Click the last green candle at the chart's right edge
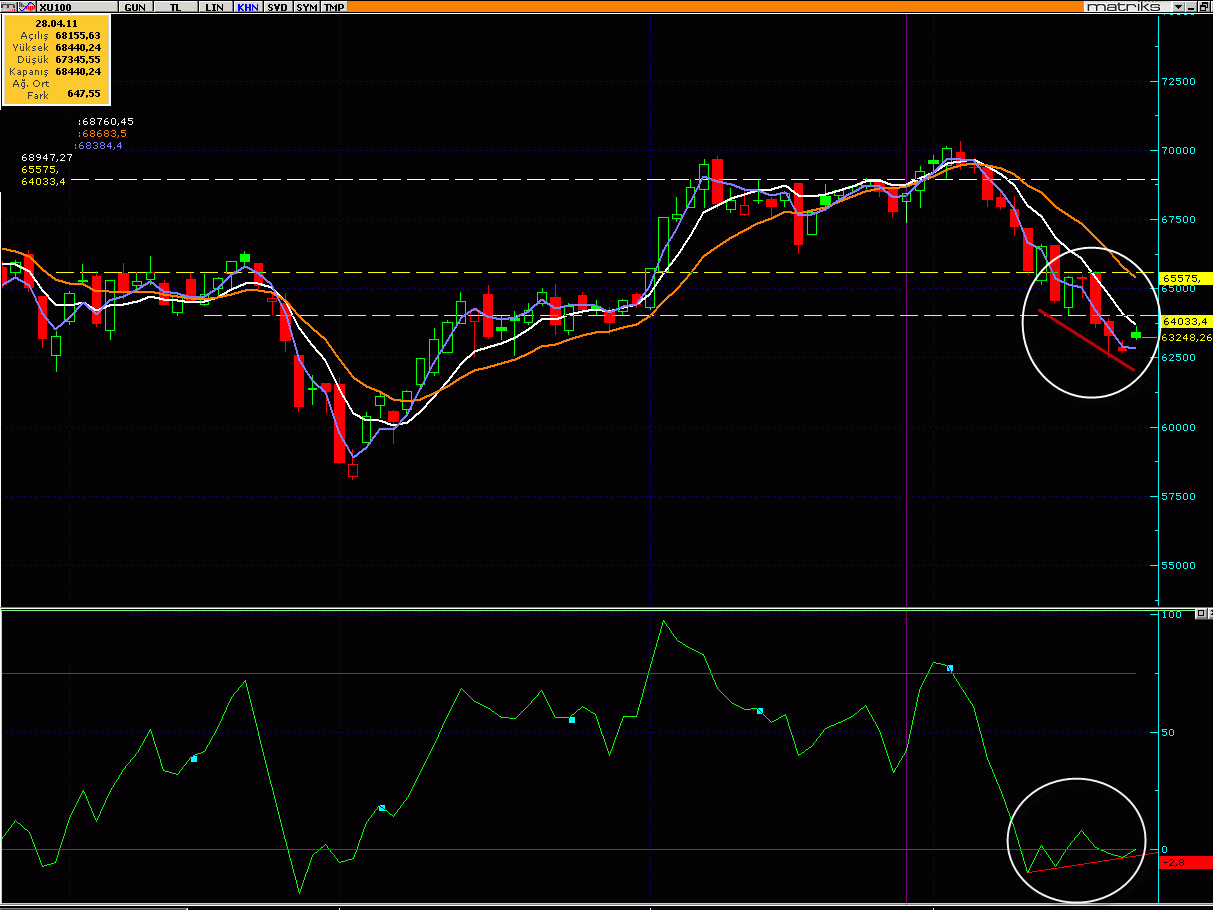Image resolution: width=1213 pixels, height=910 pixels. point(1136,335)
